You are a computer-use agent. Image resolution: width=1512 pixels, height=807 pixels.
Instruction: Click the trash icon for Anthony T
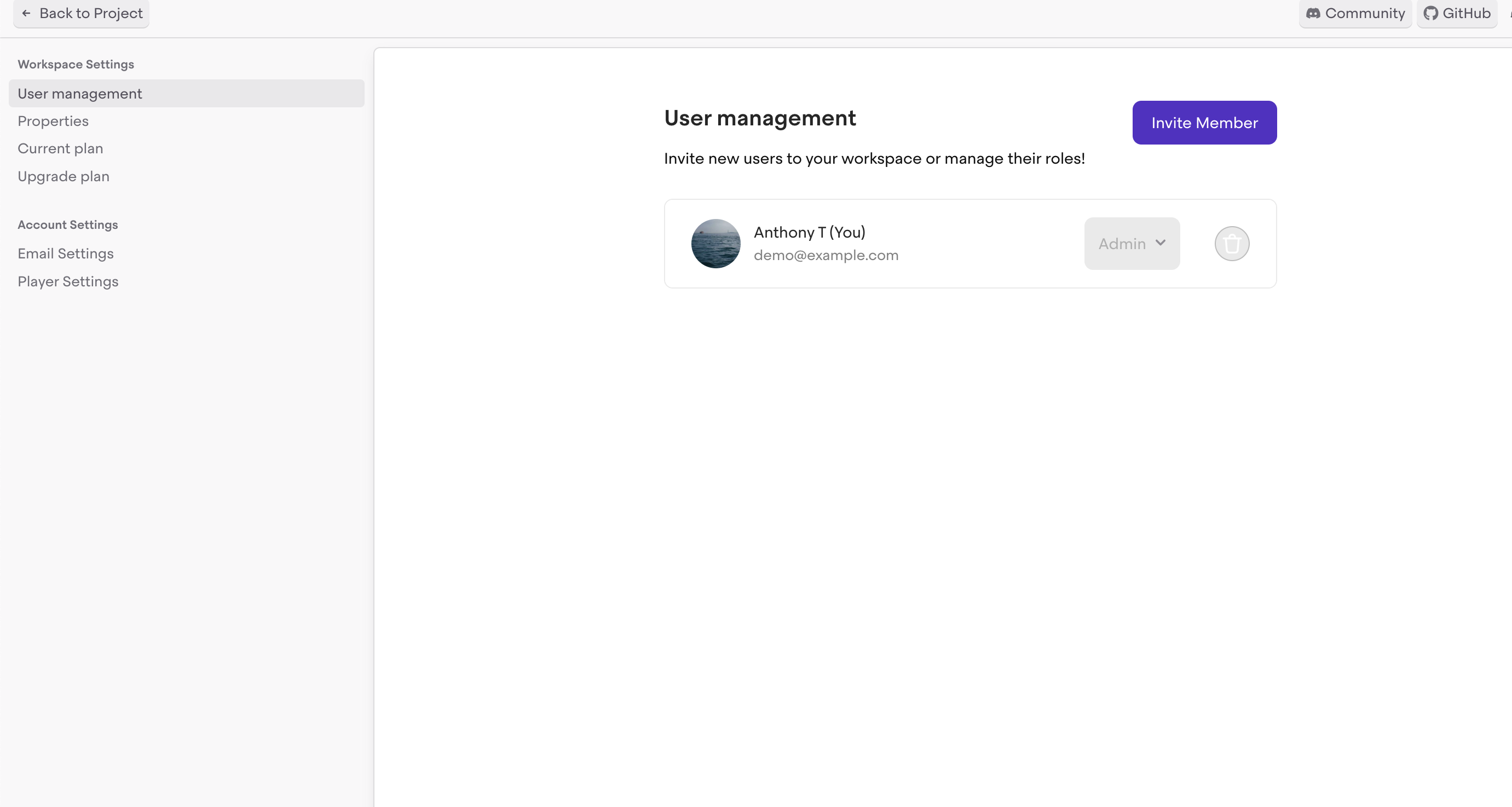[x=1231, y=244]
